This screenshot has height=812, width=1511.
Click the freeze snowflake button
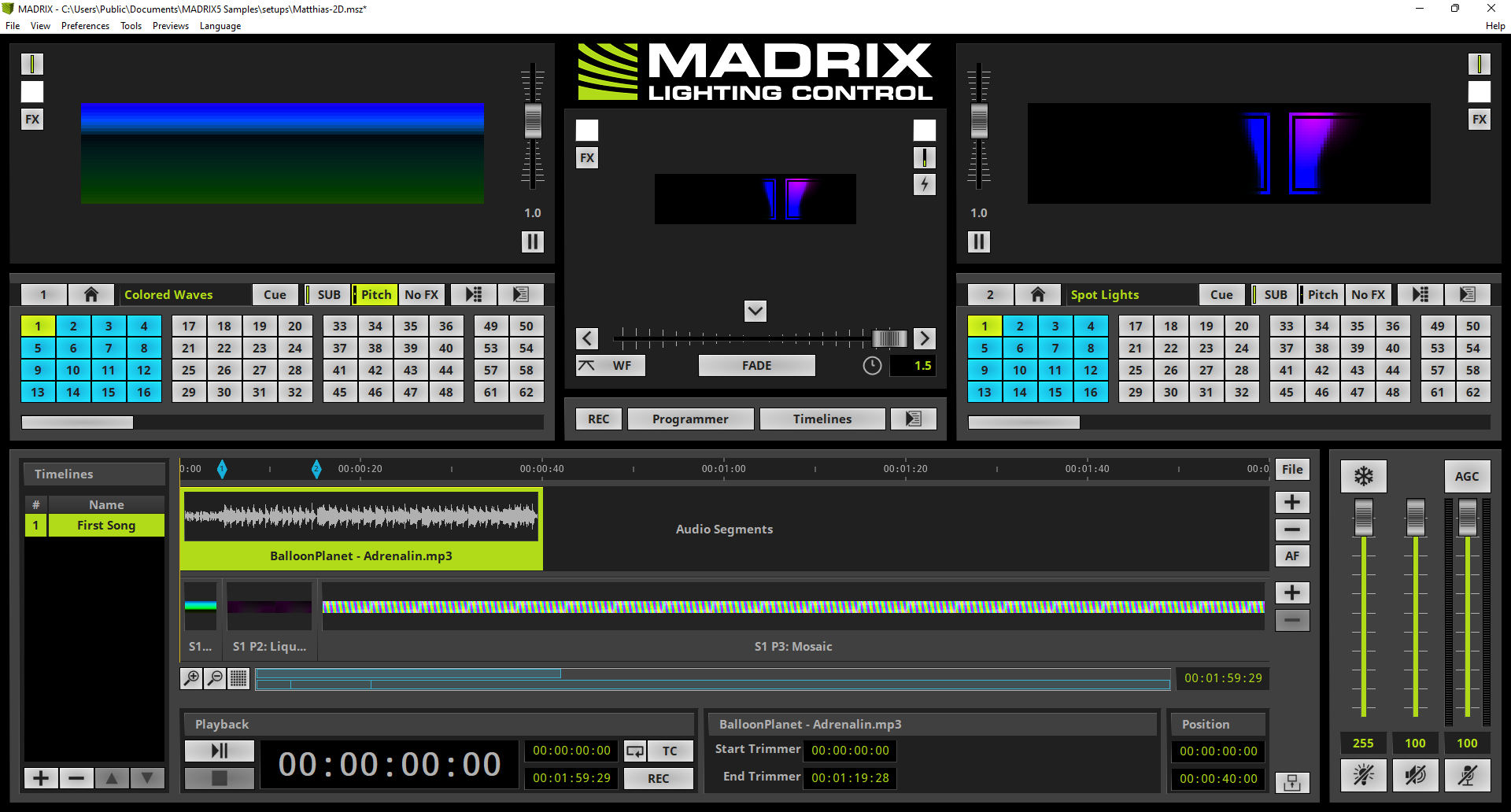[x=1364, y=477]
